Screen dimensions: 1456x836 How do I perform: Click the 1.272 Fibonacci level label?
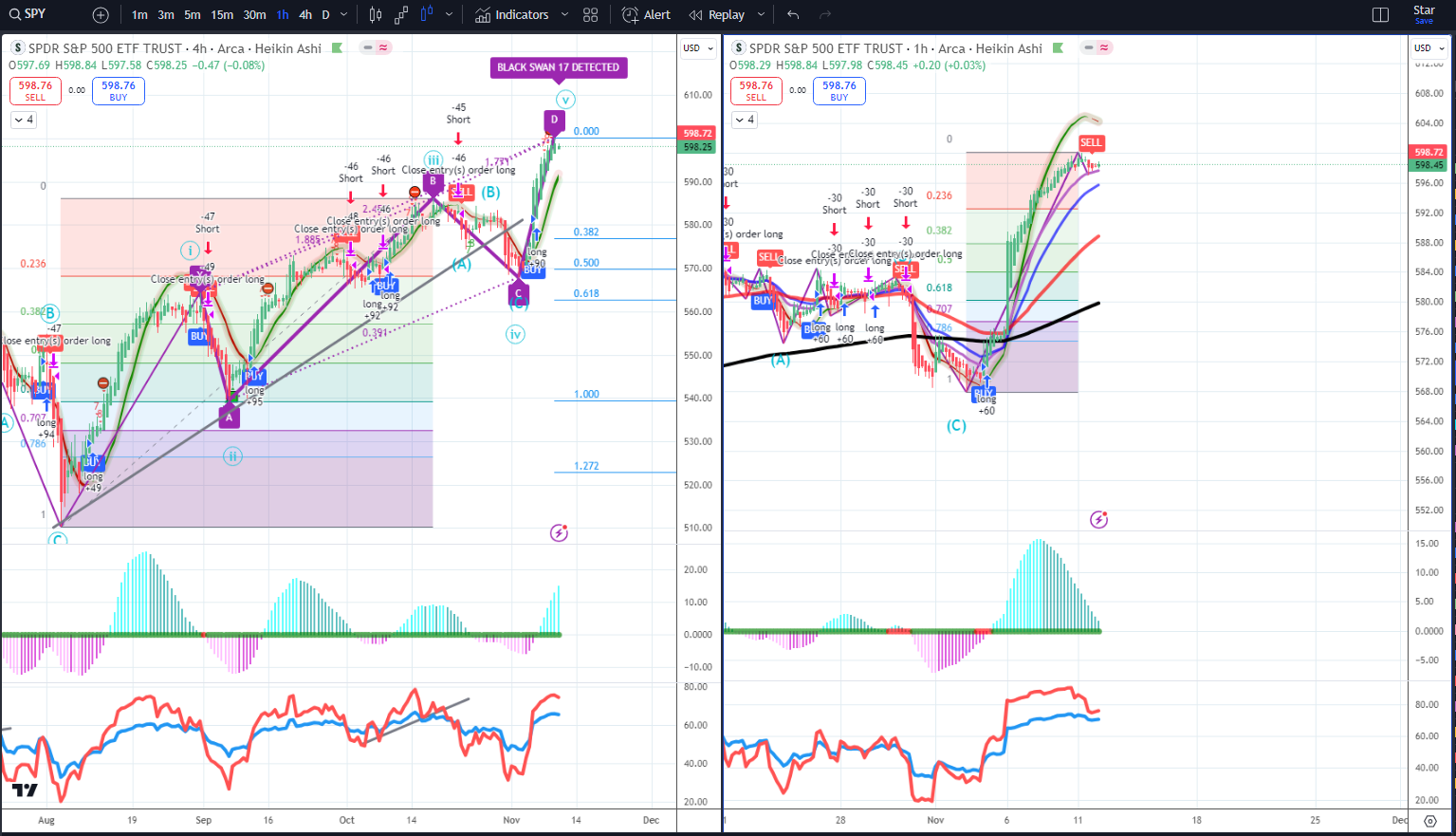[586, 466]
